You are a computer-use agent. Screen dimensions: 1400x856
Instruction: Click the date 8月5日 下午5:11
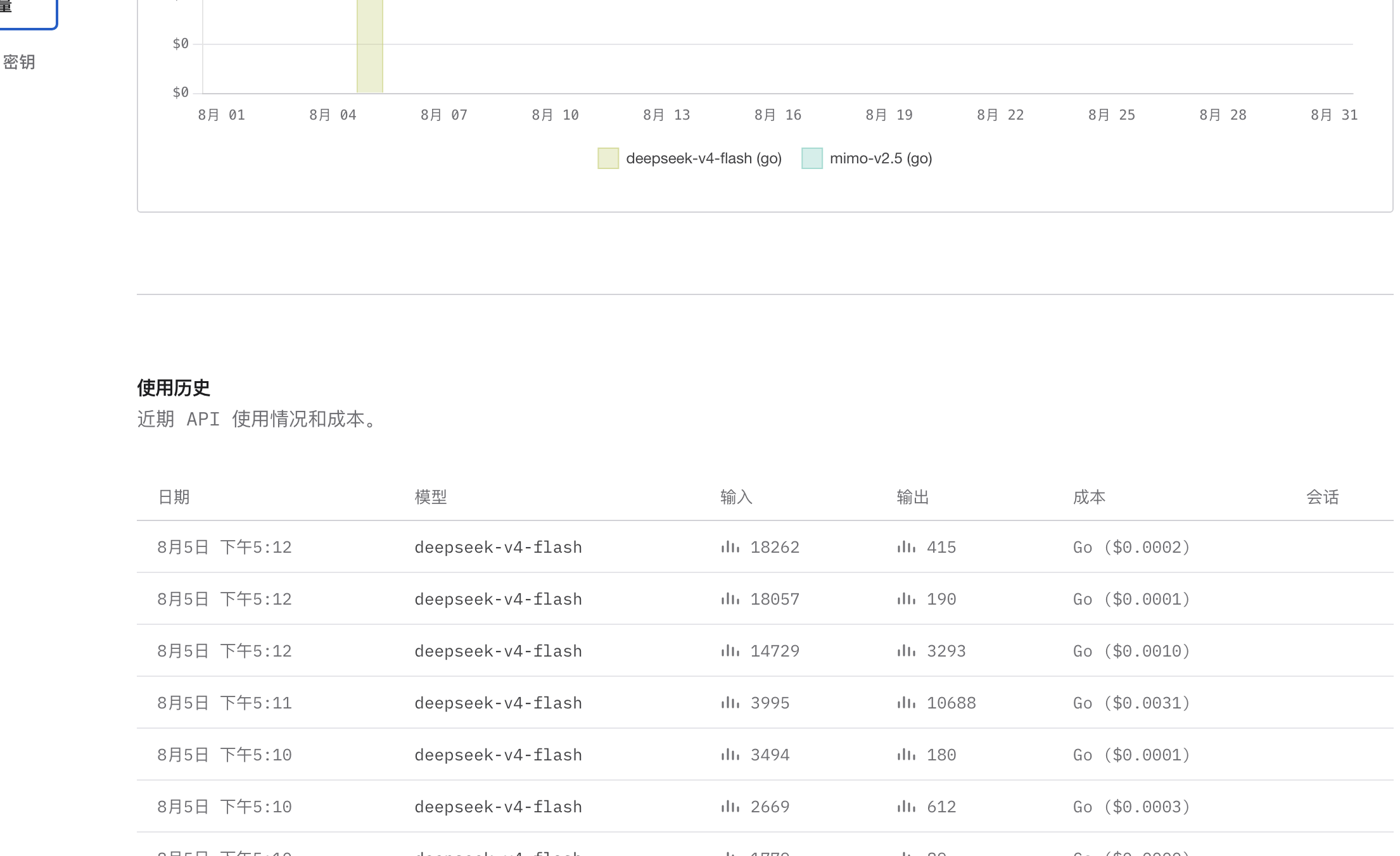[x=224, y=703]
